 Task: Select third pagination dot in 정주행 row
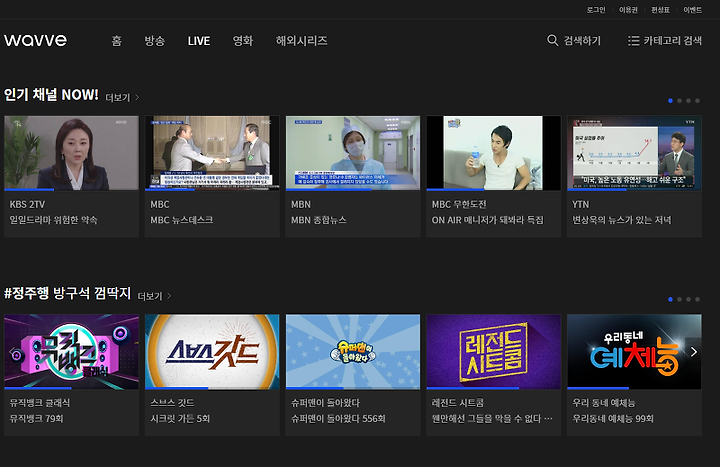click(688, 299)
